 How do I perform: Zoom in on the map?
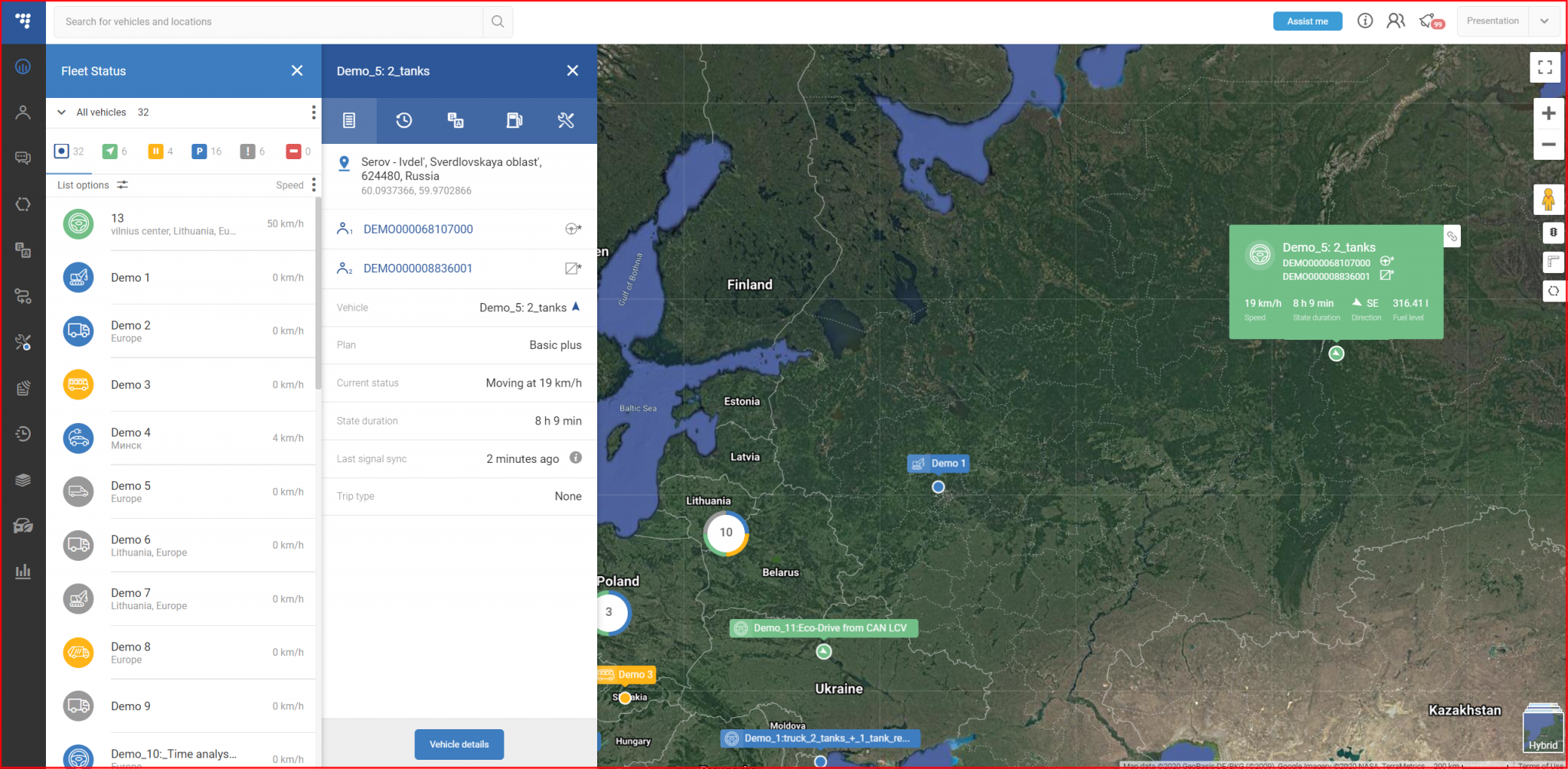tap(1548, 113)
